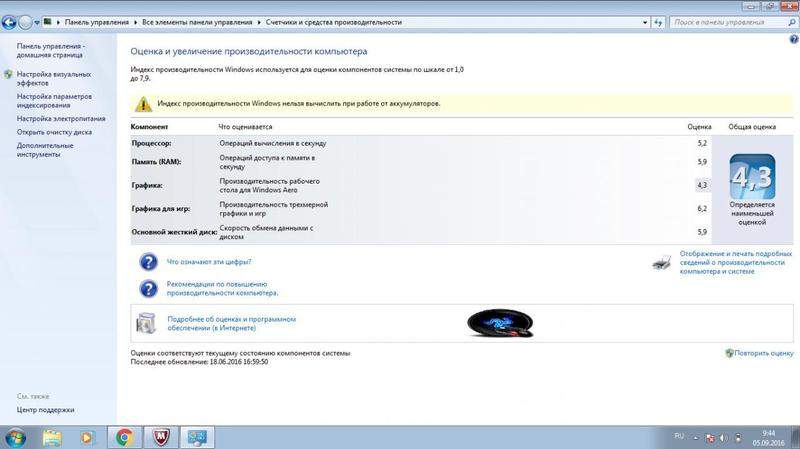Open the Windows Start button

point(15,438)
